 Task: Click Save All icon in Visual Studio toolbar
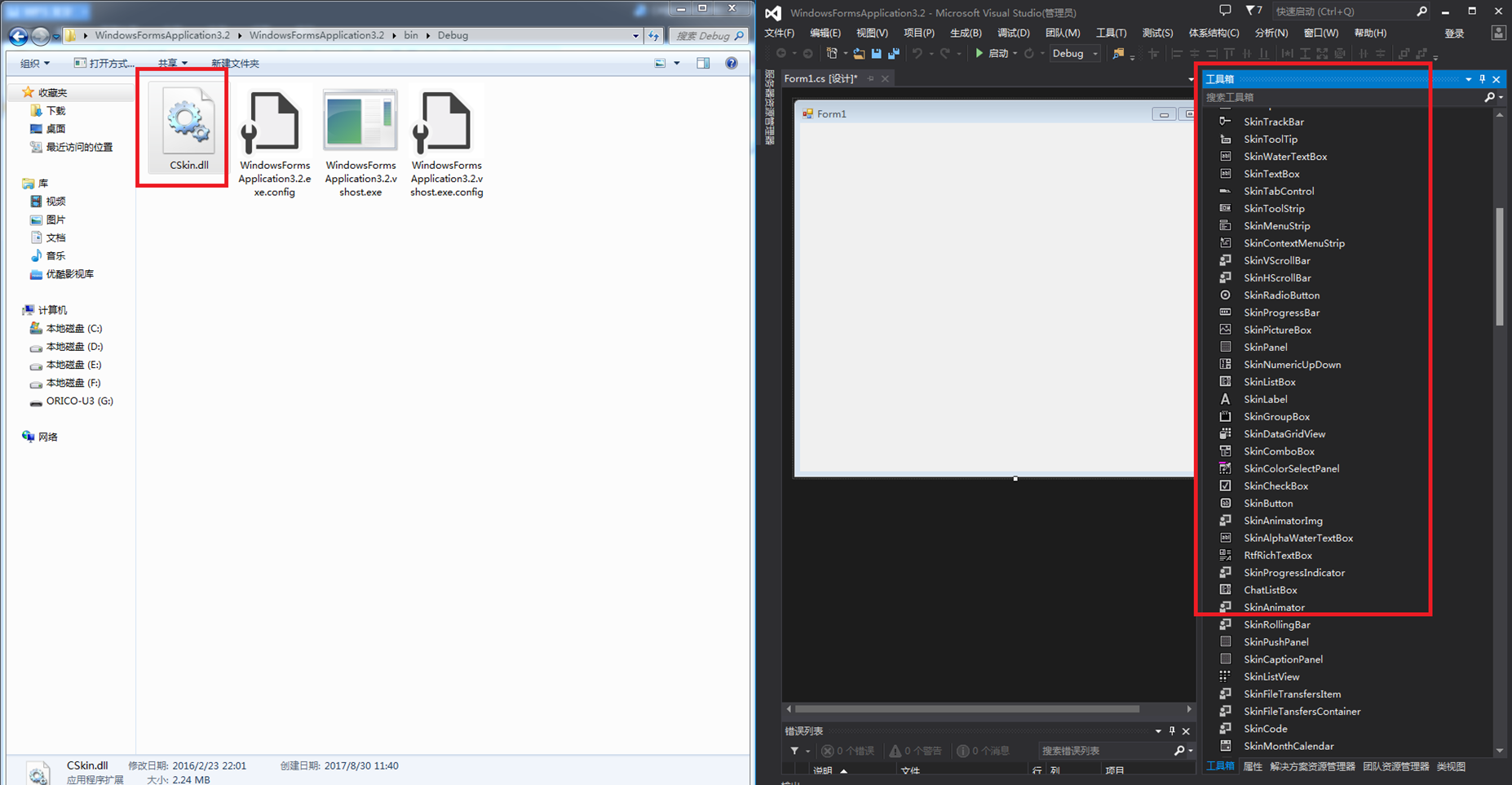[894, 54]
